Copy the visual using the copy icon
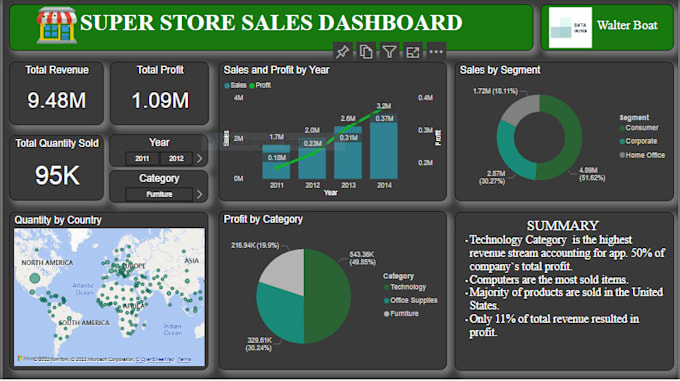 pos(366,52)
